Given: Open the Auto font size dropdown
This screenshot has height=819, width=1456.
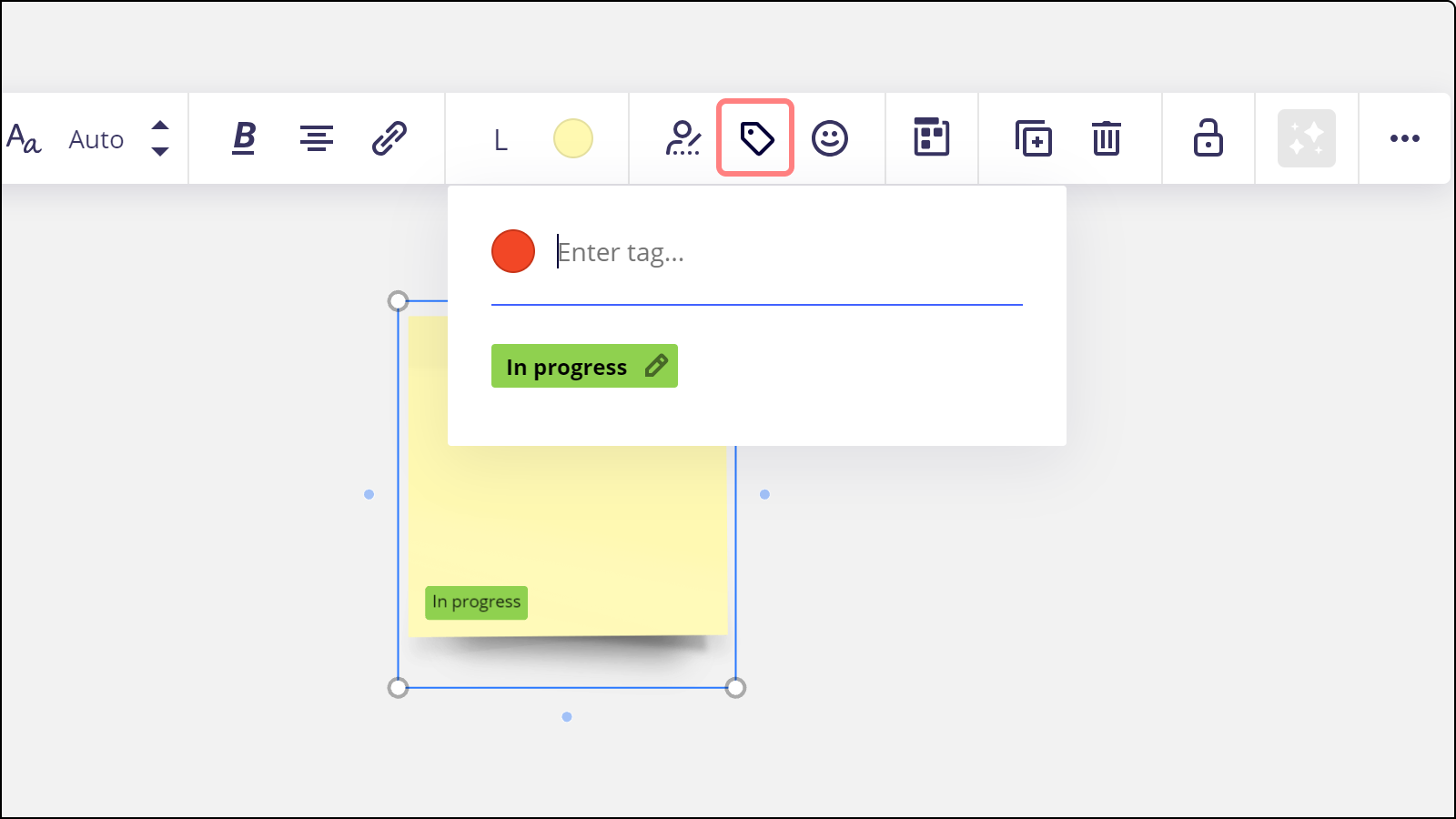Looking at the screenshot, I should [x=96, y=139].
